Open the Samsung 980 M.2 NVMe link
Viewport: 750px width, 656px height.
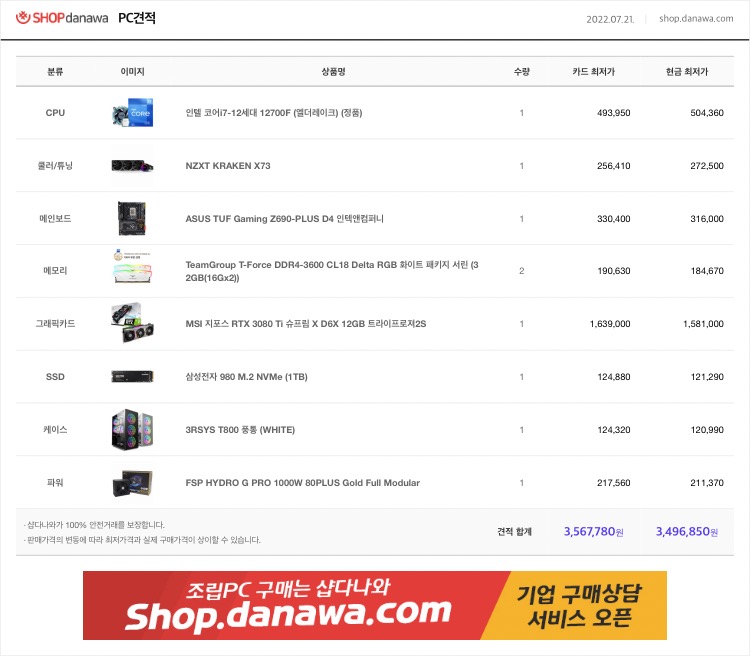pyautogui.click(x=246, y=377)
